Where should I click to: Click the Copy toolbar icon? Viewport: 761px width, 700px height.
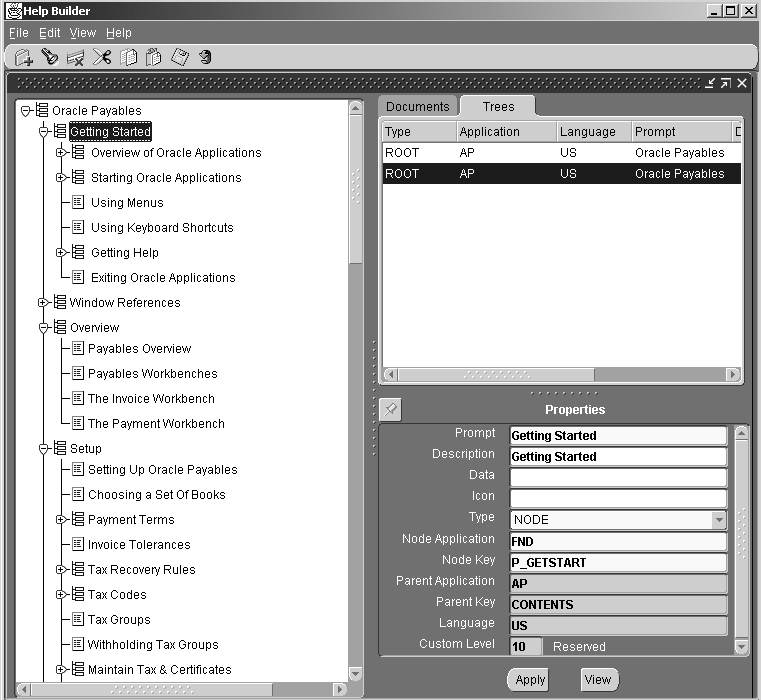(x=129, y=57)
